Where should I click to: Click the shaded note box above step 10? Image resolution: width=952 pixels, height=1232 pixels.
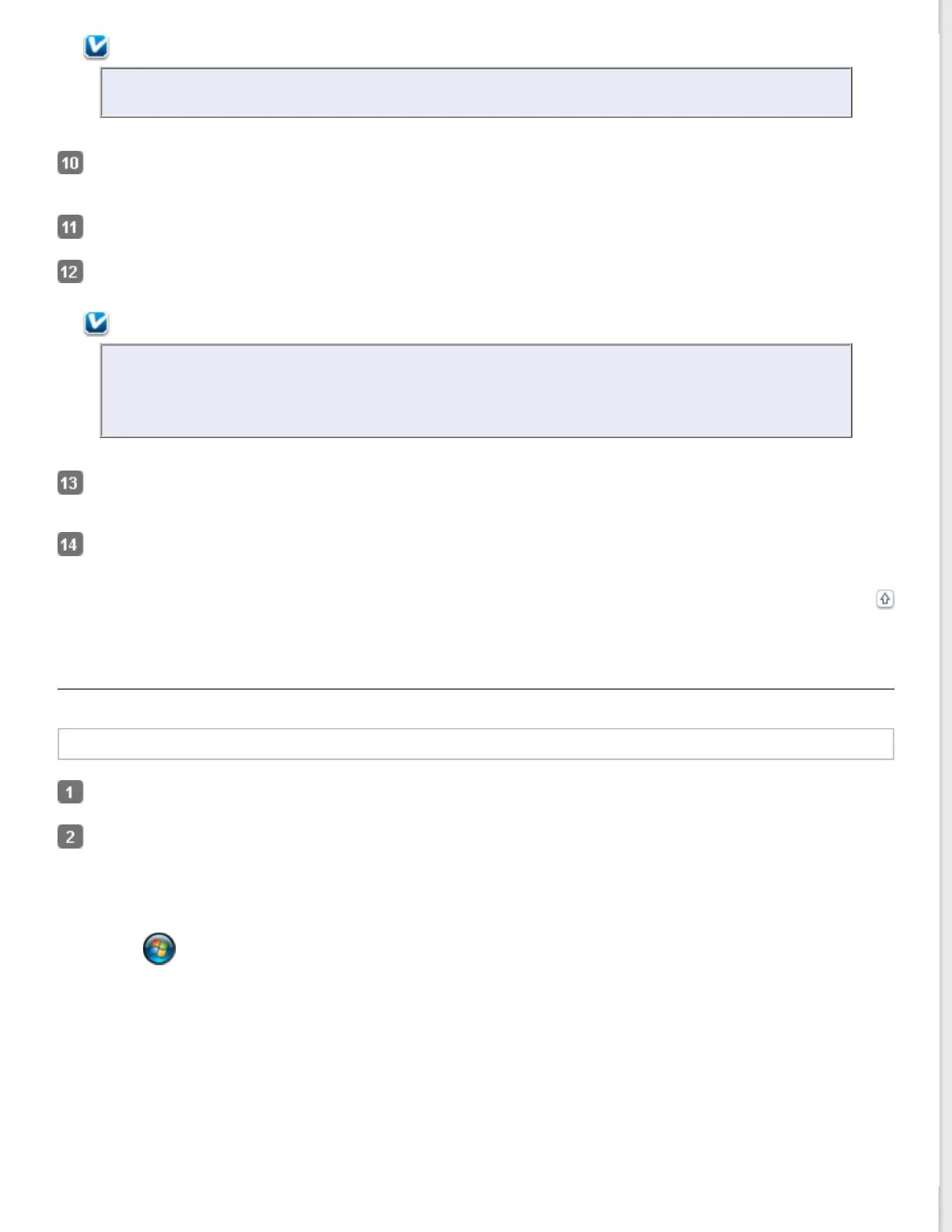[476, 93]
